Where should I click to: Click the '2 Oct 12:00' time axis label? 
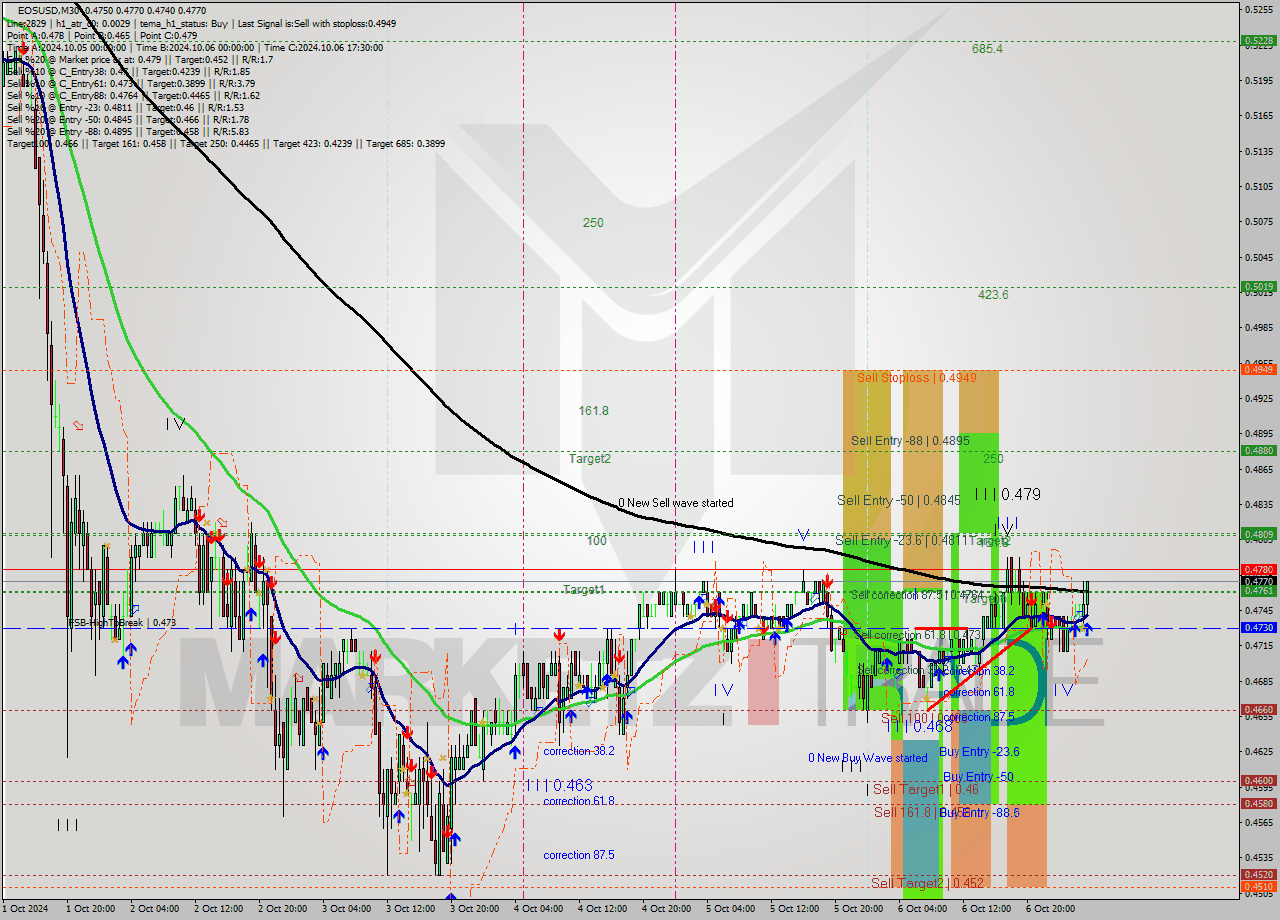click(219, 909)
